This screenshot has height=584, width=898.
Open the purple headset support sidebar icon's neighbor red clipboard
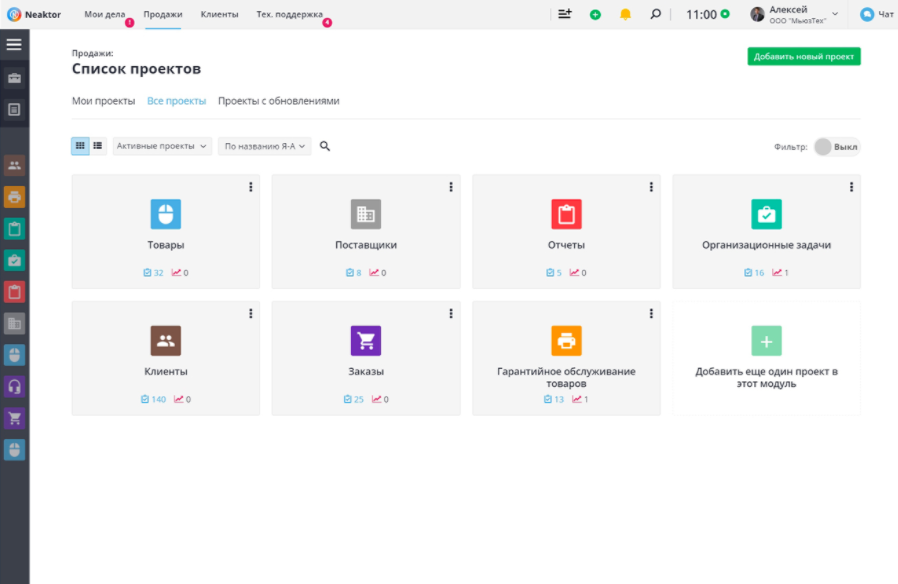(x=14, y=292)
